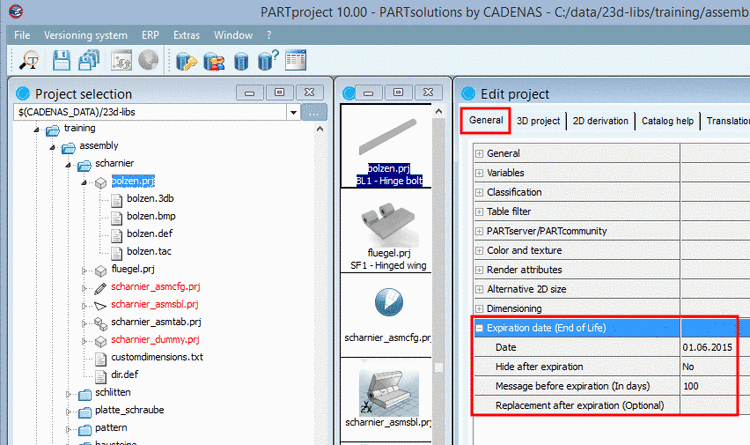750x445 pixels.
Task: Expand the Color and texture group
Action: point(479,250)
